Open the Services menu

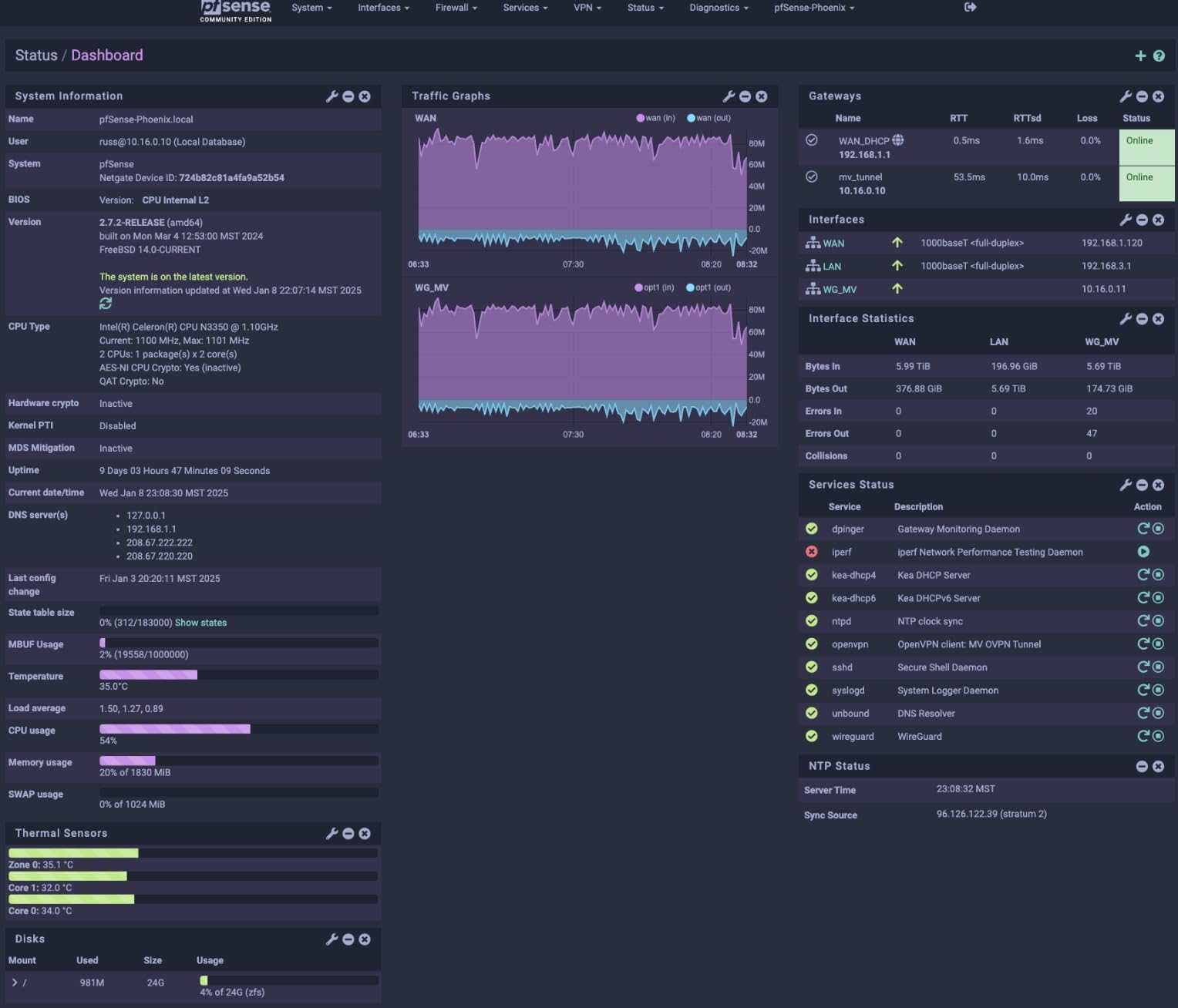point(525,8)
